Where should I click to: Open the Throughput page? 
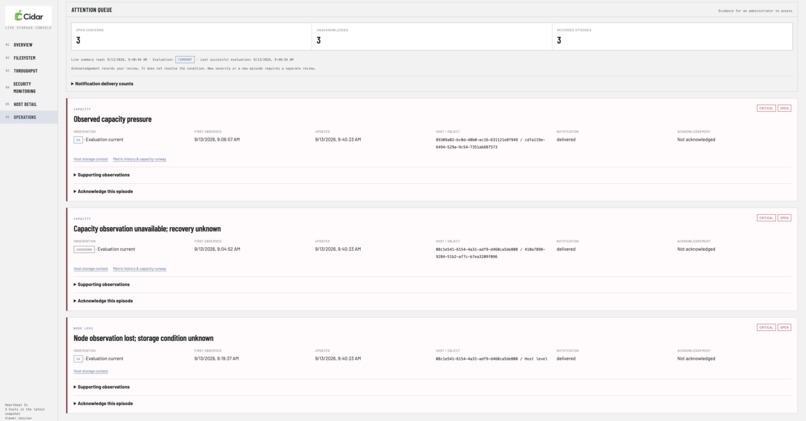[25, 71]
